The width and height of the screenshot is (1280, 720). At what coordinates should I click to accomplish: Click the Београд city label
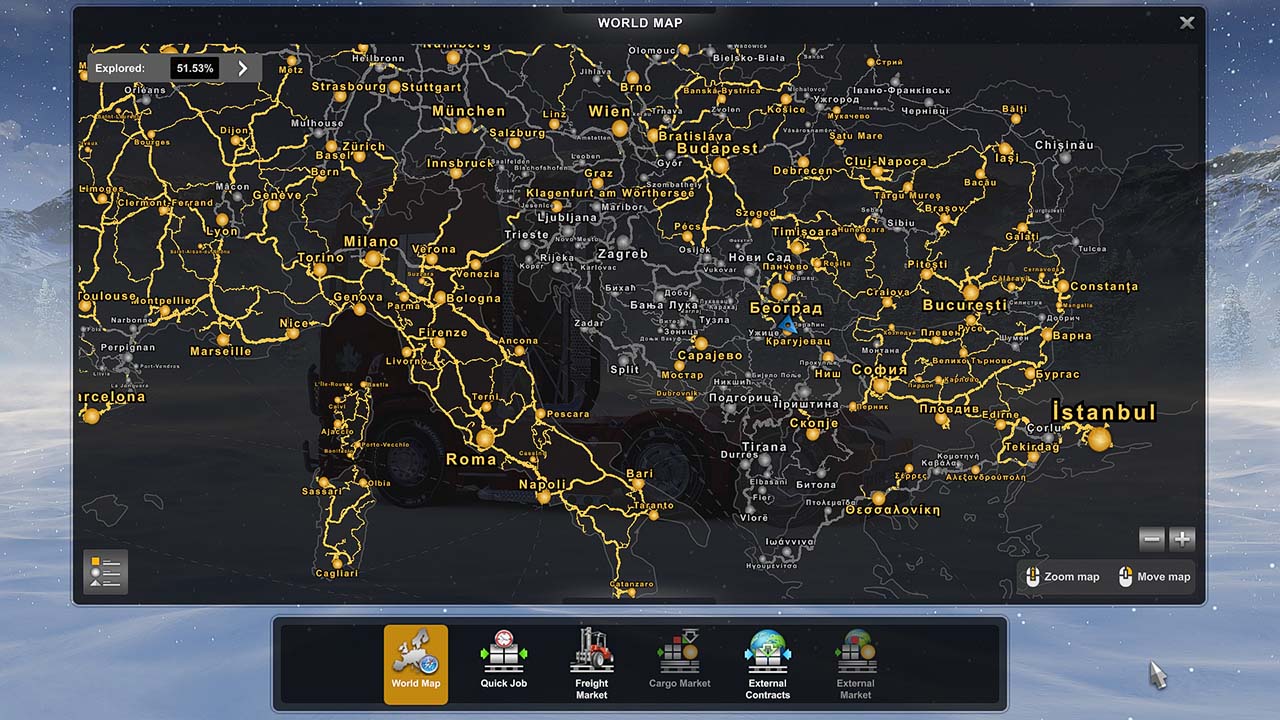[786, 309]
